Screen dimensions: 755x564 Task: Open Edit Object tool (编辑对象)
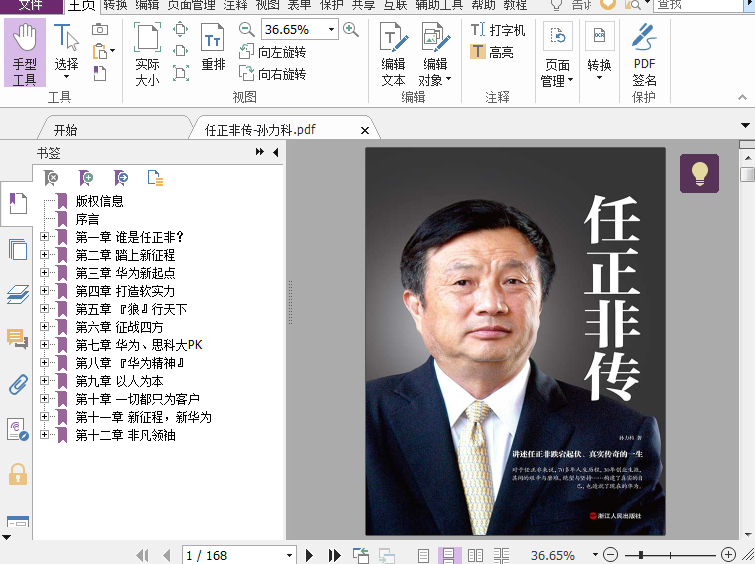click(x=435, y=54)
